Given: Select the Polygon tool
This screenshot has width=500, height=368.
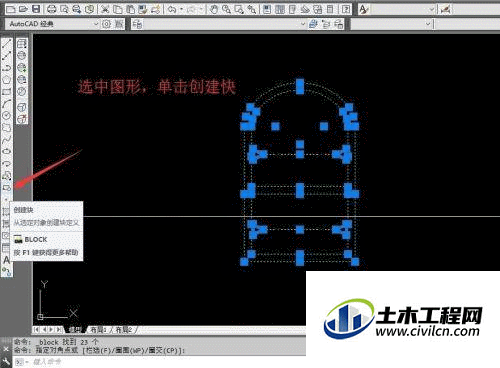Looking at the screenshot, I should coord(7,80).
